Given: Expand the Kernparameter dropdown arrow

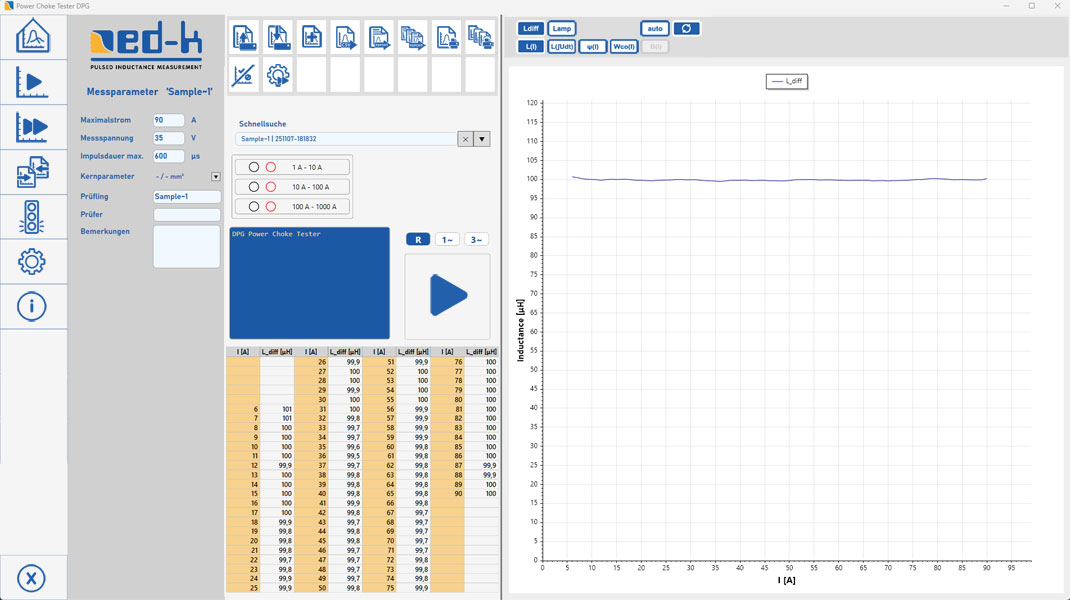Looking at the screenshot, I should [x=215, y=177].
